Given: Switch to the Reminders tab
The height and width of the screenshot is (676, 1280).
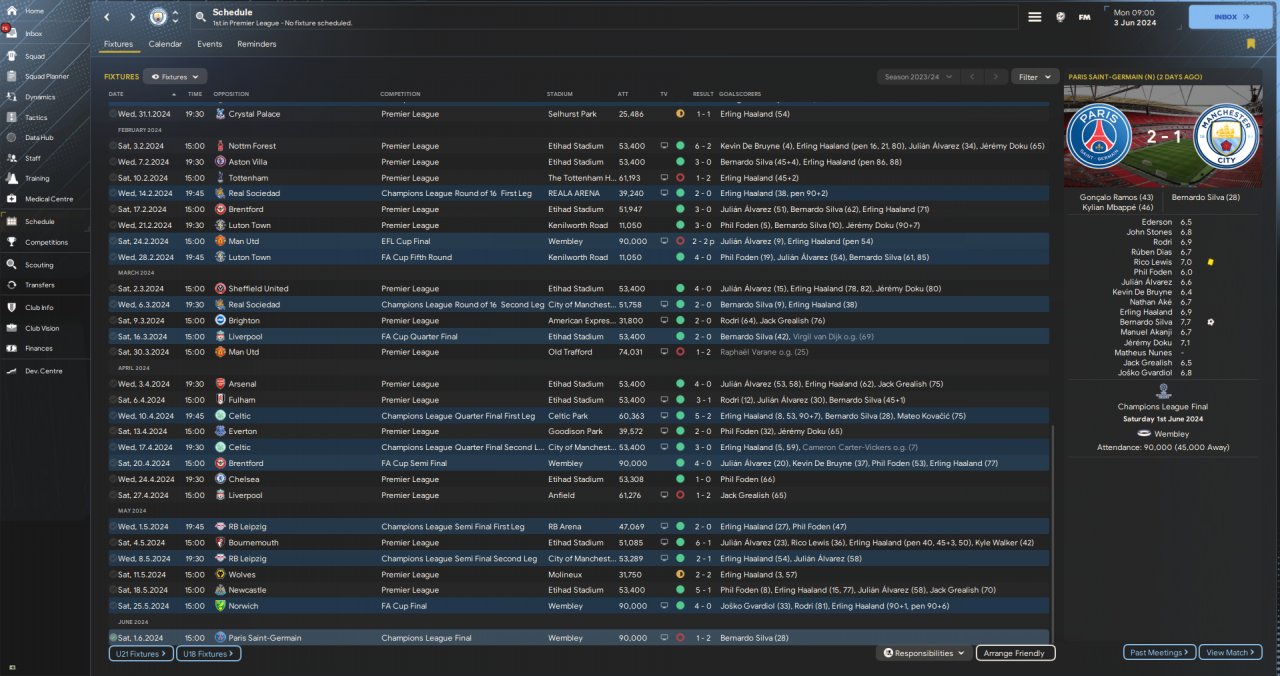Looking at the screenshot, I should point(256,44).
